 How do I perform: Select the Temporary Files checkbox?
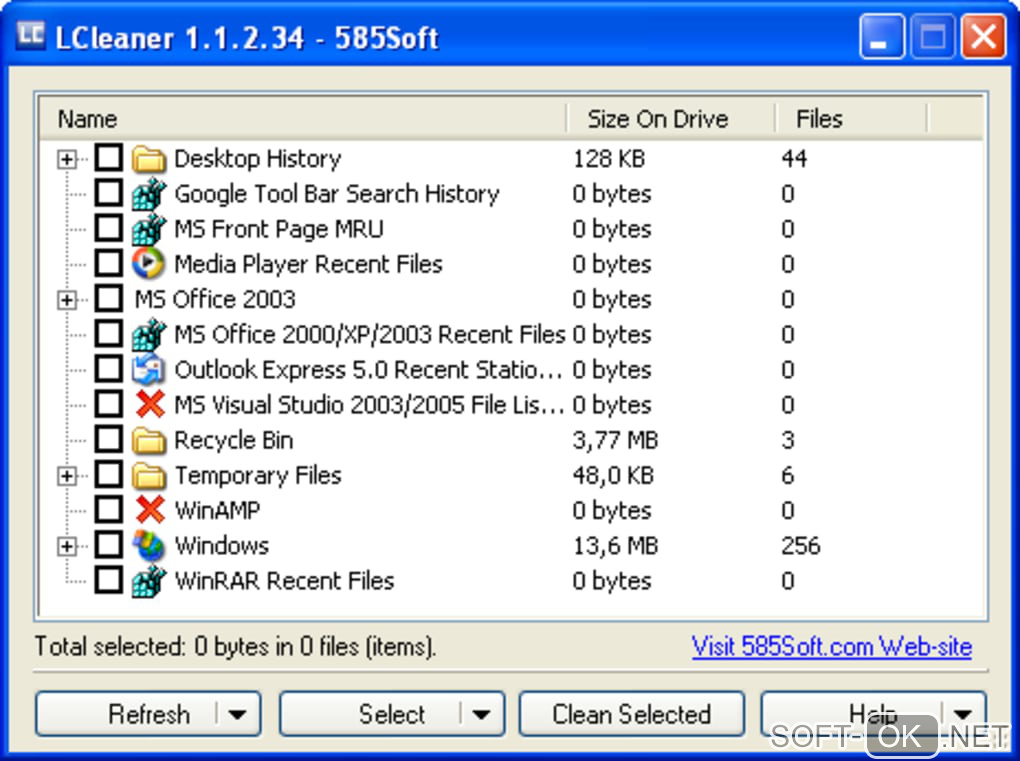[x=108, y=475]
